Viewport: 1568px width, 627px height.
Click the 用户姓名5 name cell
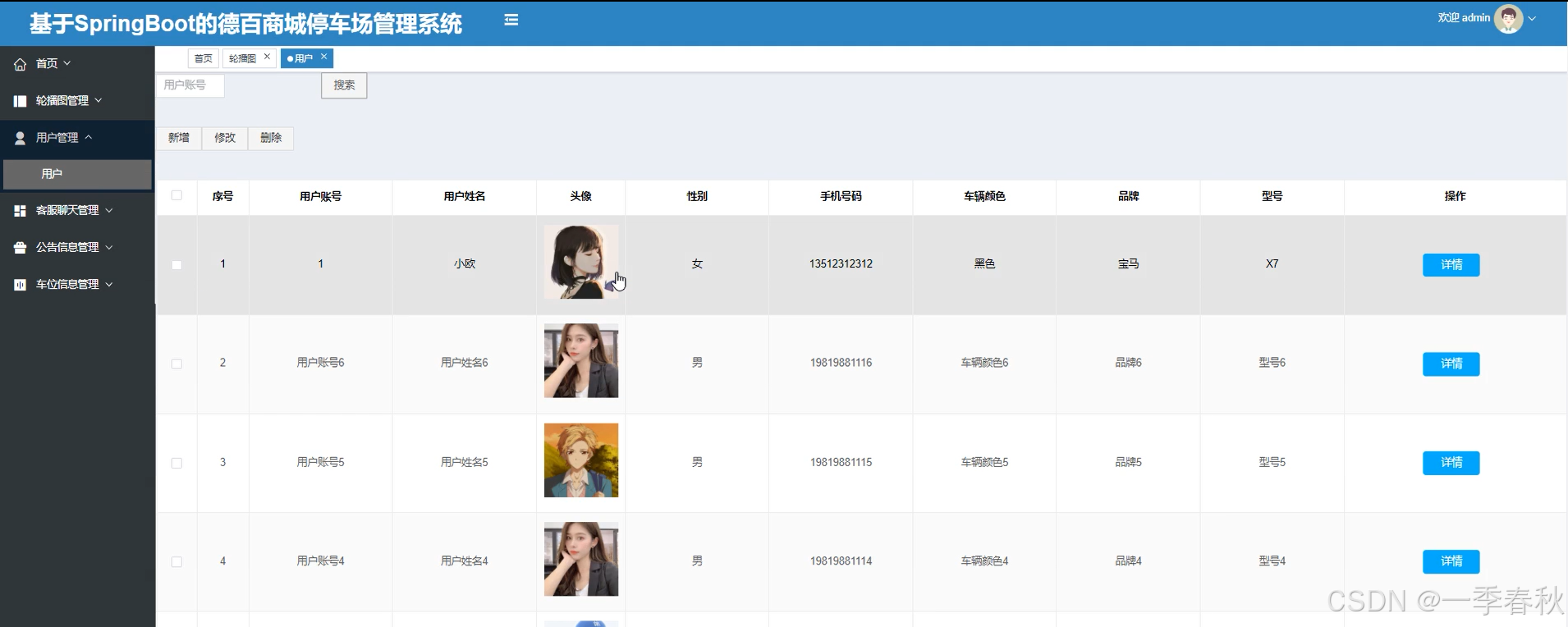(x=465, y=462)
